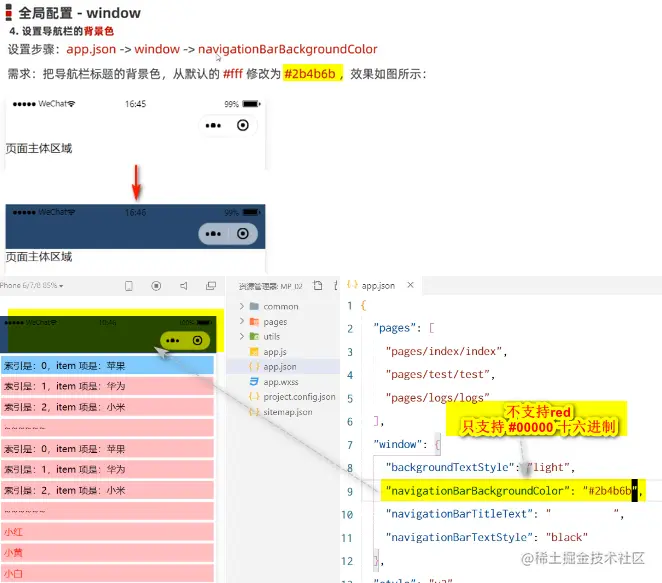662x583 pixels.
Task: Open sitemap.json in the file tree
Action: [288, 412]
